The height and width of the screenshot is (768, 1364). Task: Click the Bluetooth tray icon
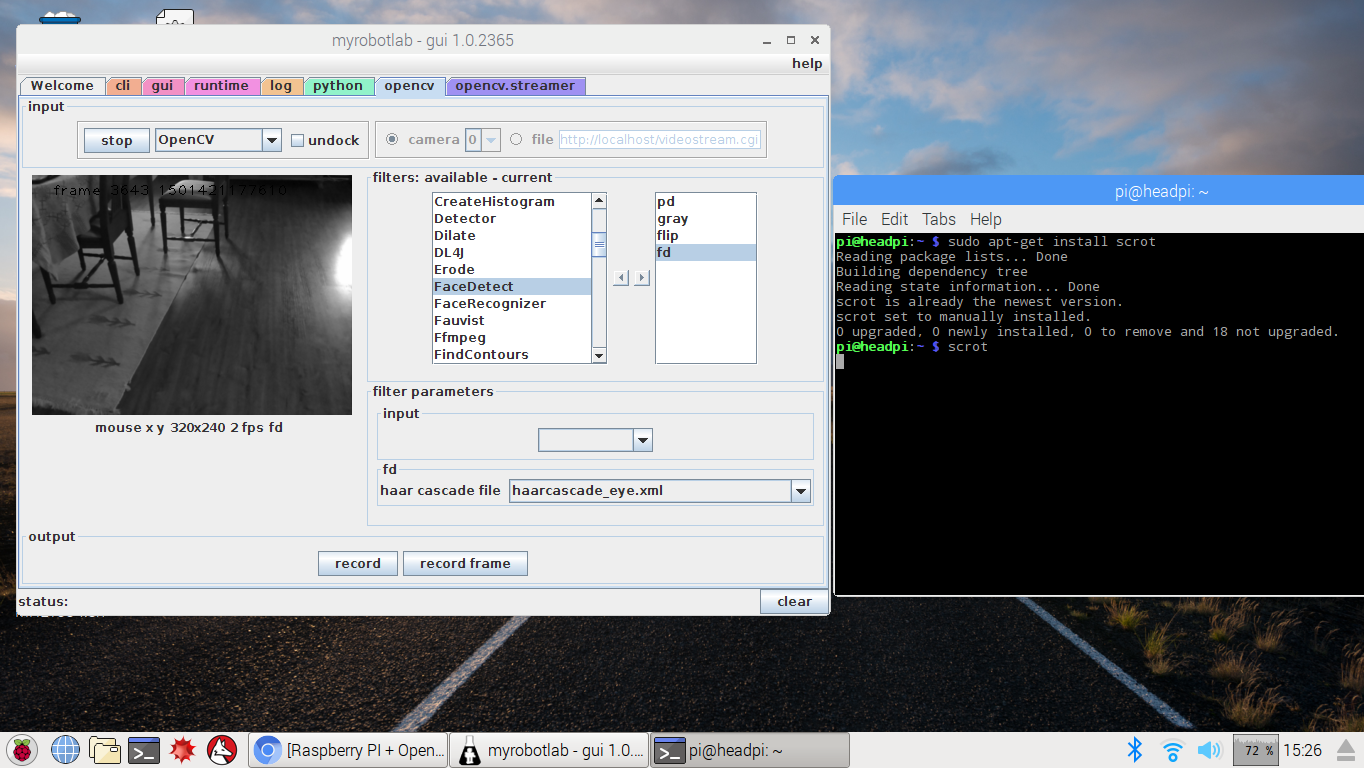(1135, 750)
